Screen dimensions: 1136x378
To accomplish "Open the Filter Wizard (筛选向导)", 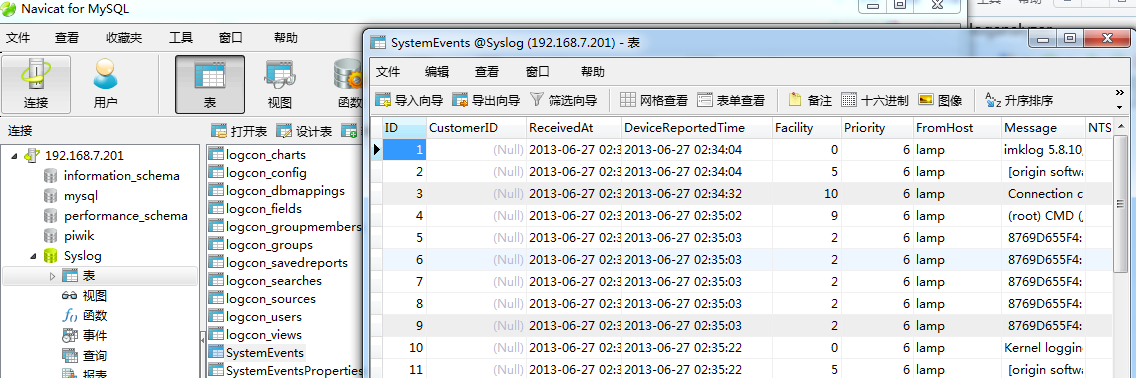I will (x=563, y=100).
